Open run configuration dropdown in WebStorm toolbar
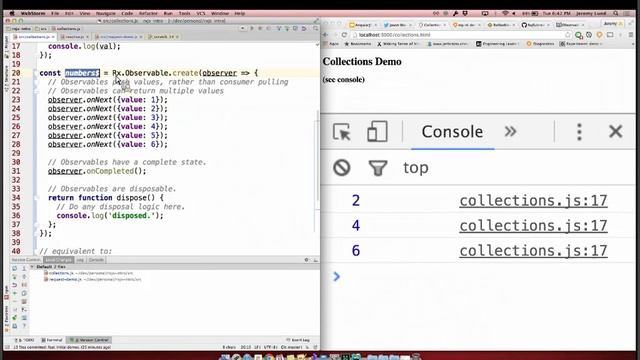This screenshot has width=640, height=360. (x=242, y=29)
